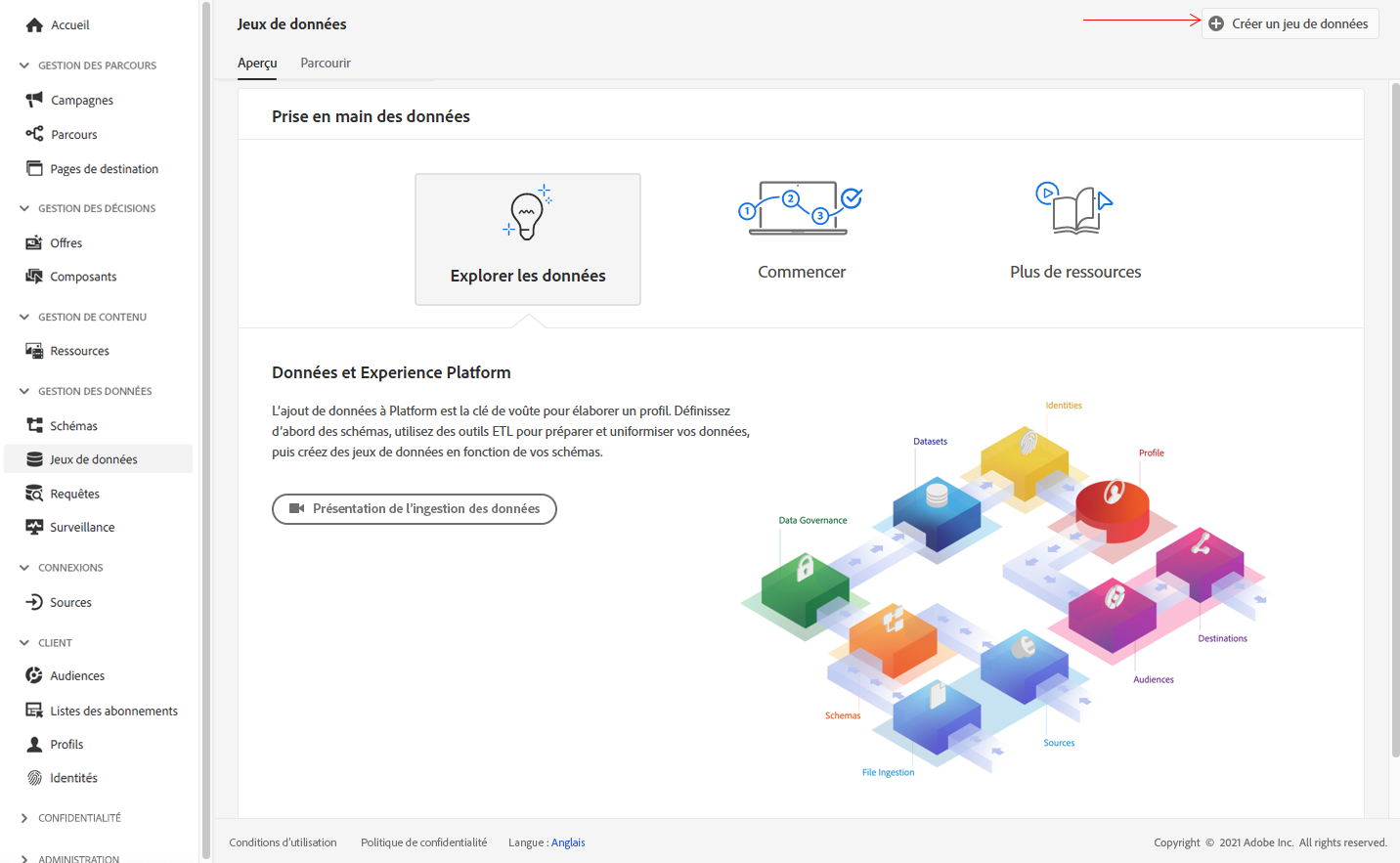The width and height of the screenshot is (1400, 863).
Task: Select the Plus de ressources card label
Action: coord(1075,272)
